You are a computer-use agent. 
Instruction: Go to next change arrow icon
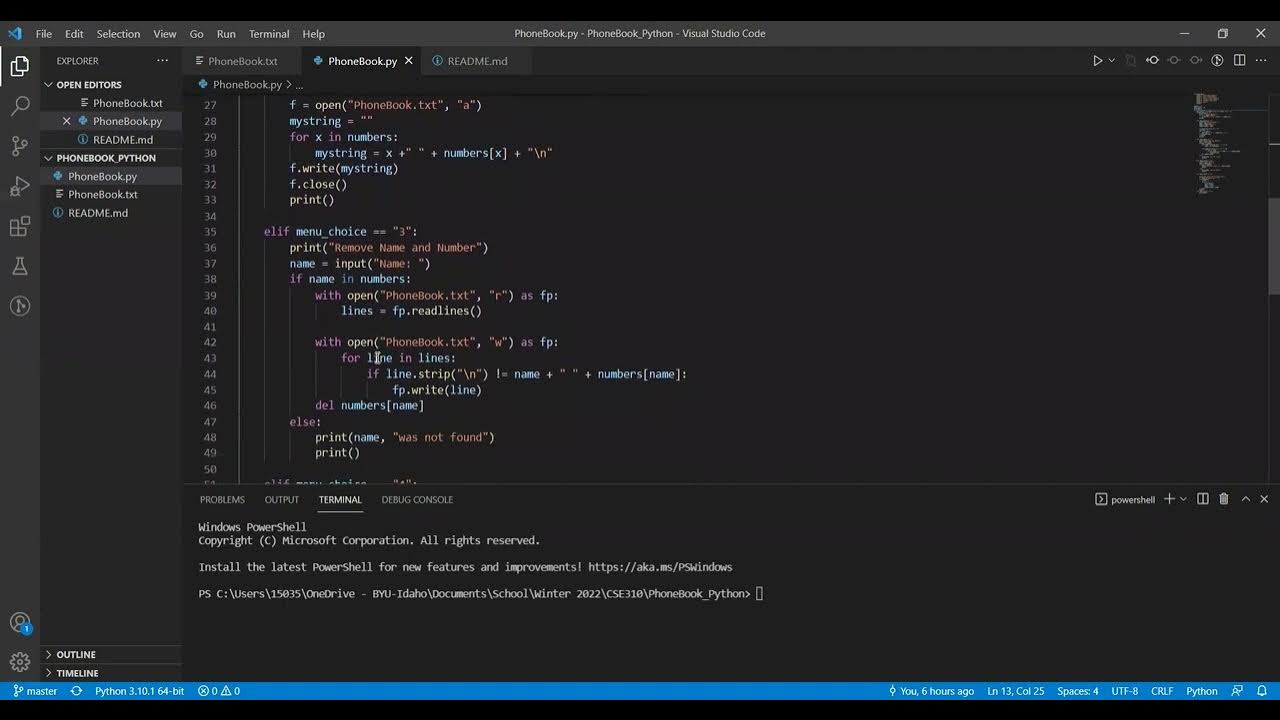click(1196, 61)
